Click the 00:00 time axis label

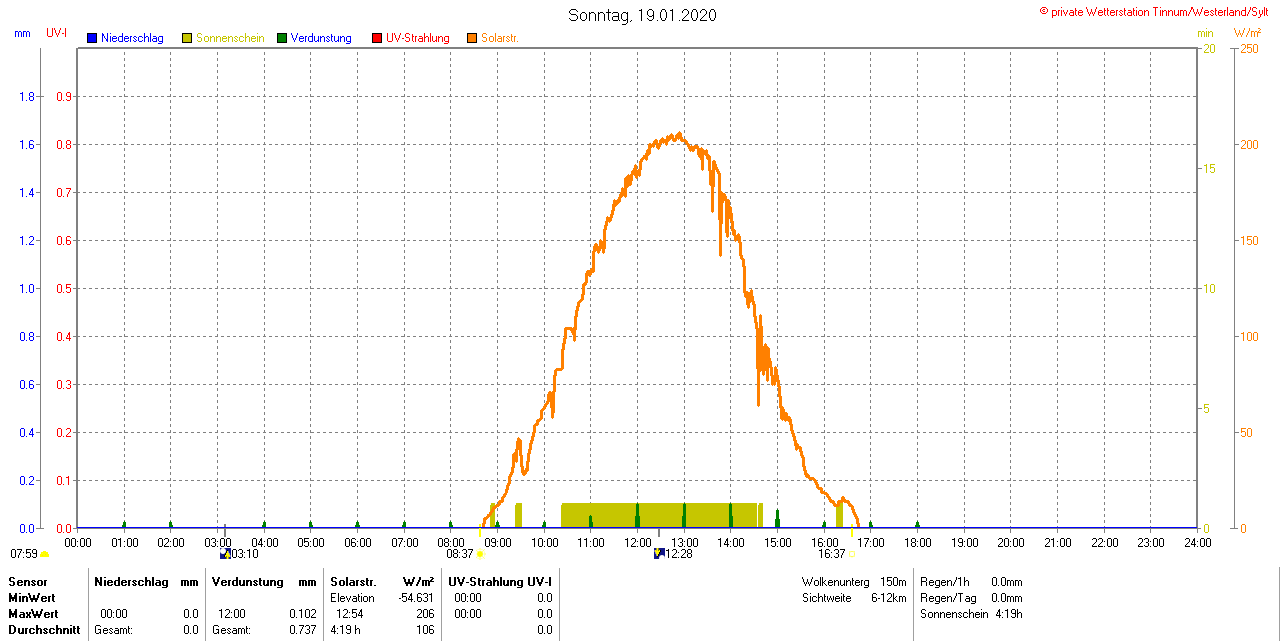pyautogui.click(x=78, y=542)
